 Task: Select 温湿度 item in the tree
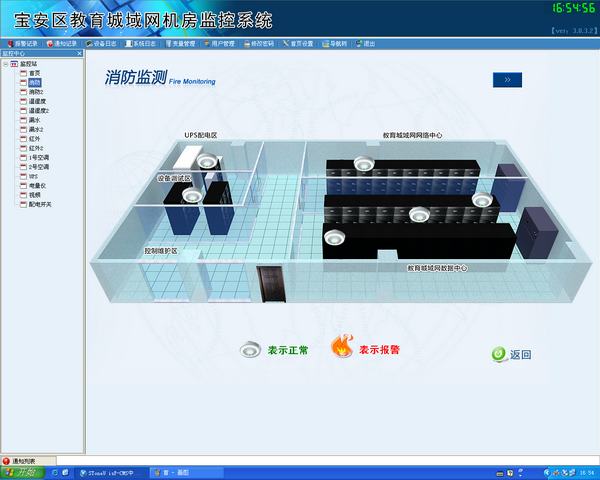click(37, 101)
